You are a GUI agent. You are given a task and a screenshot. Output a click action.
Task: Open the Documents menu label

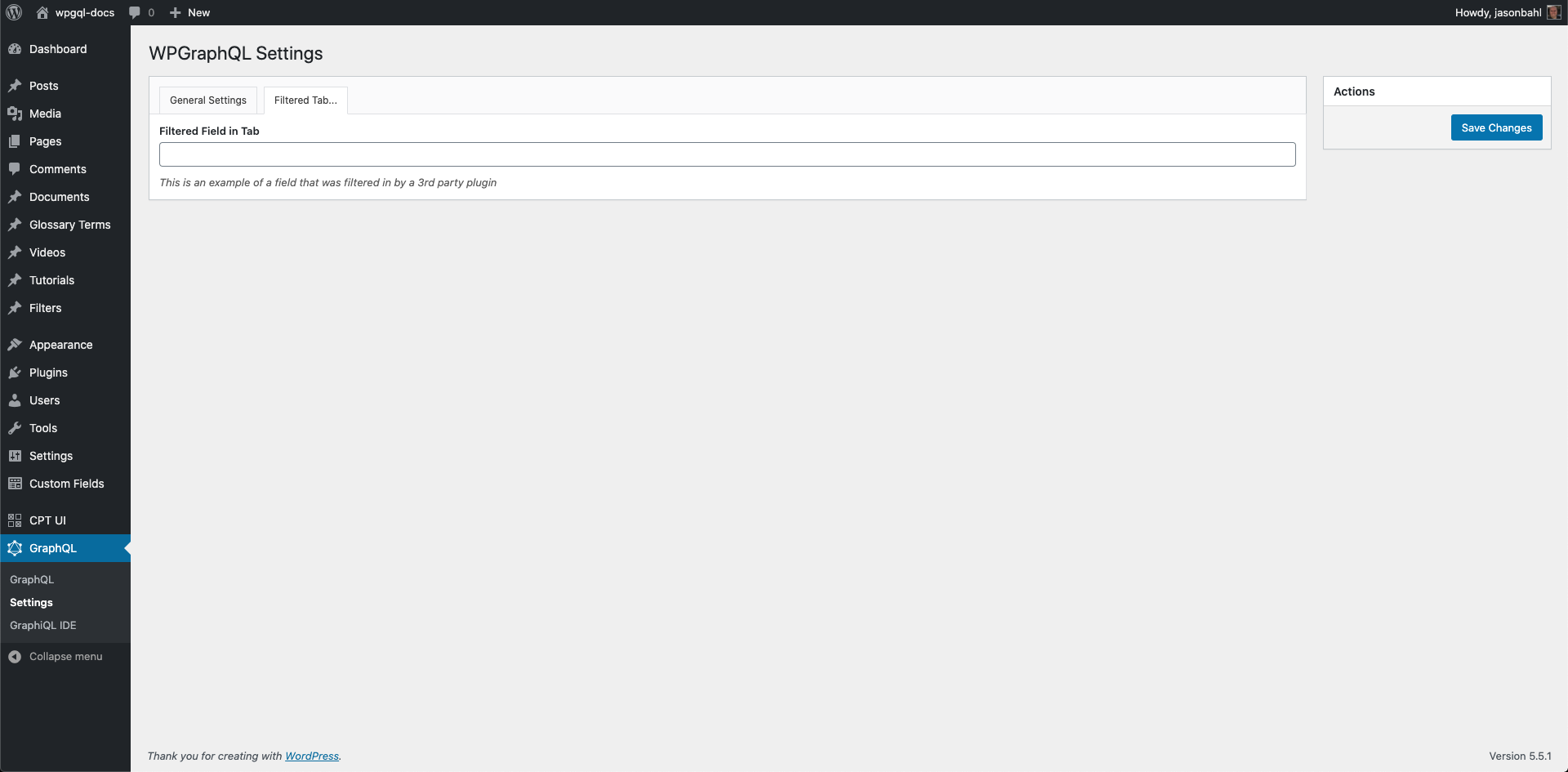(60, 197)
